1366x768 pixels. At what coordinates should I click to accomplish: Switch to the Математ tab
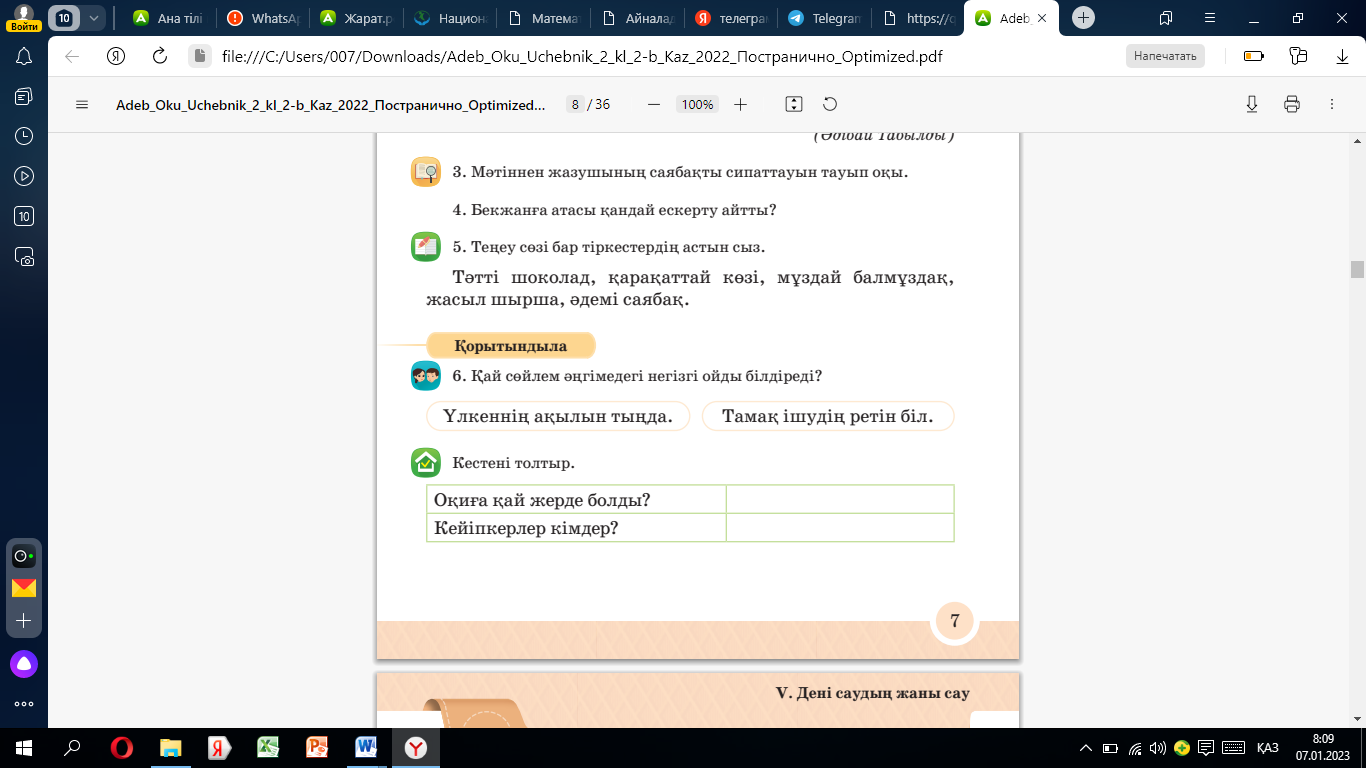(543, 18)
